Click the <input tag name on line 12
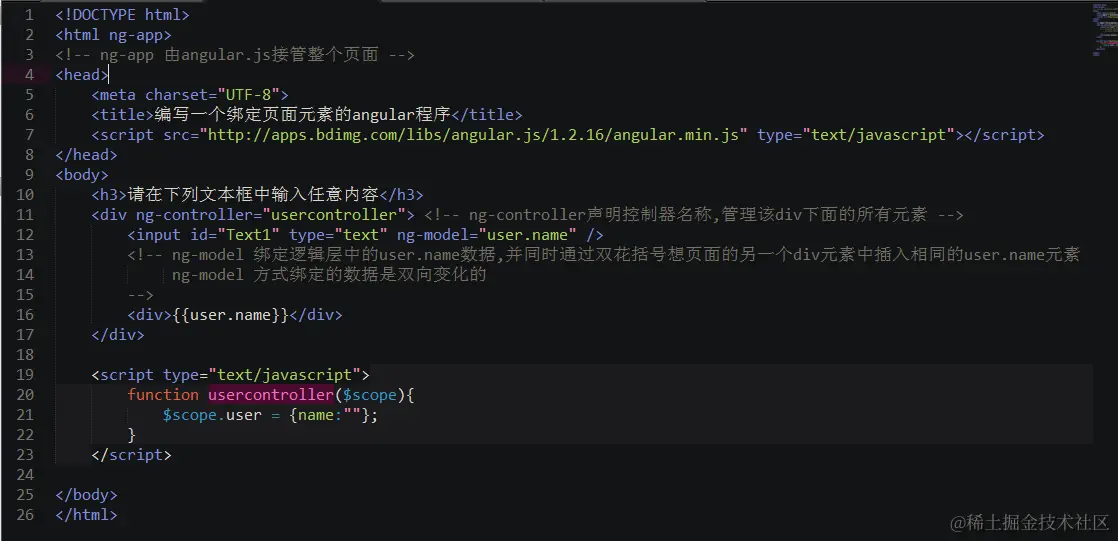The height and width of the screenshot is (541, 1118). (x=154, y=235)
